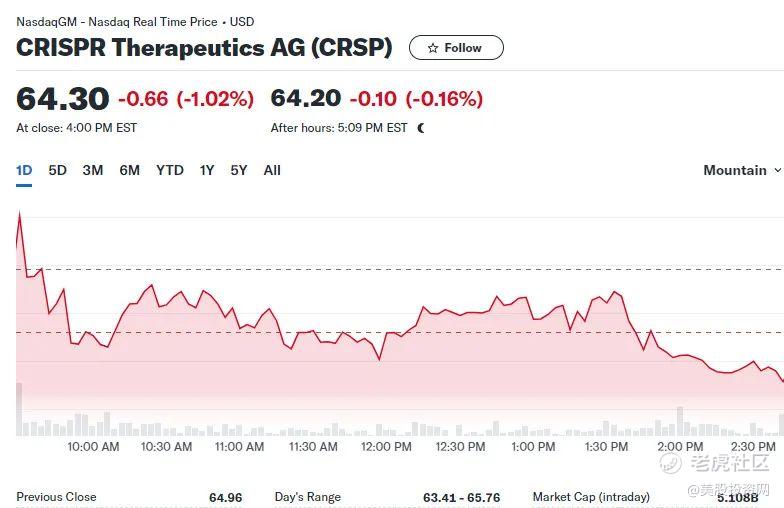The height and width of the screenshot is (508, 784).
Task: Click the after hours price 64.20
Action: pyautogui.click(x=306, y=98)
